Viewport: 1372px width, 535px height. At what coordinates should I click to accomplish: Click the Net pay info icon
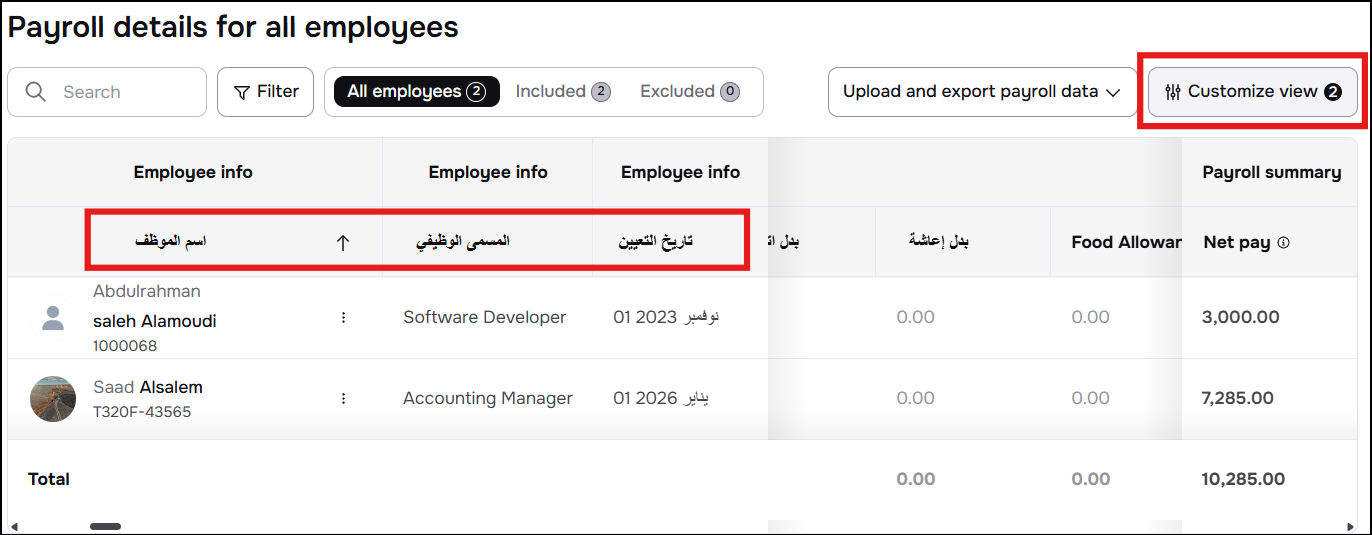click(x=1284, y=242)
